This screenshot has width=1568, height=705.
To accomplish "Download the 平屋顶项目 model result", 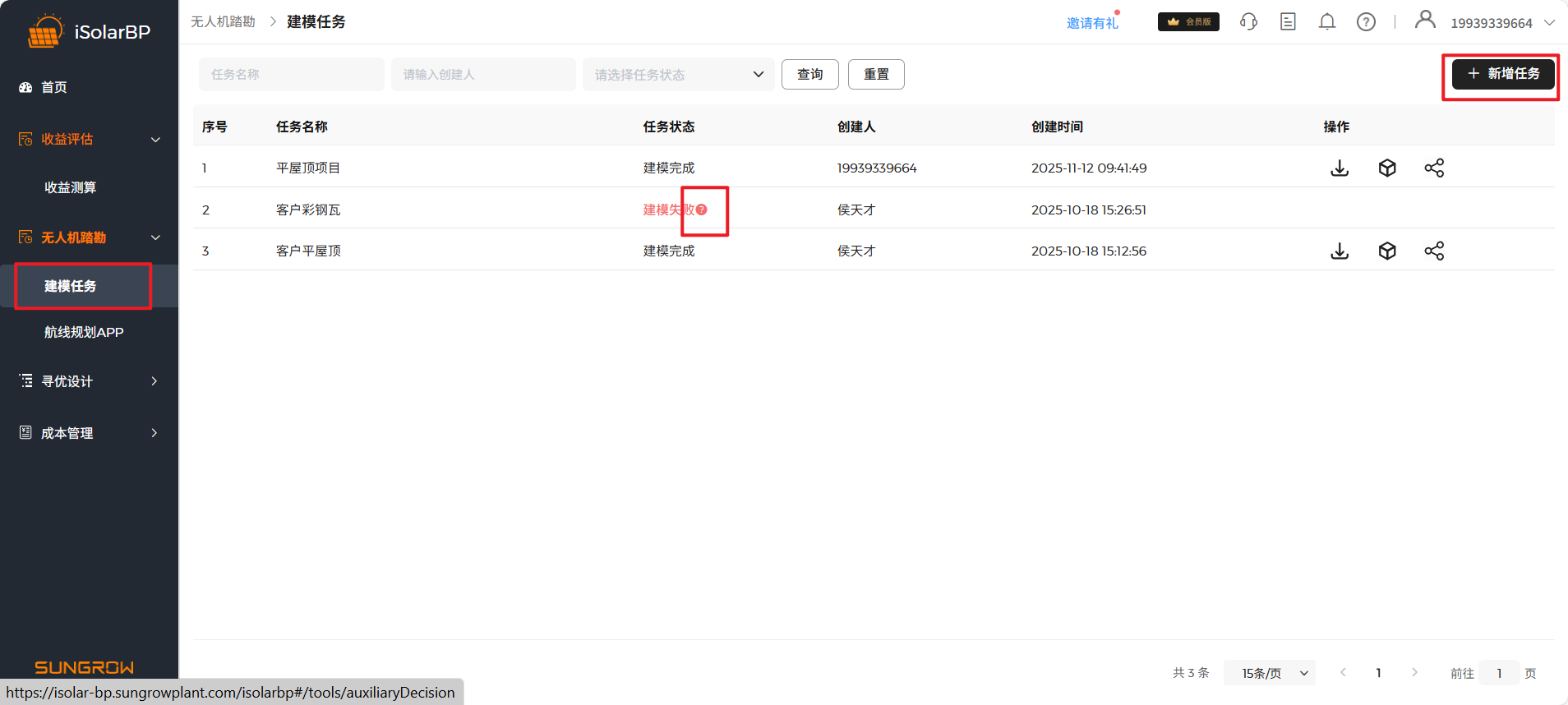I will tap(1340, 168).
